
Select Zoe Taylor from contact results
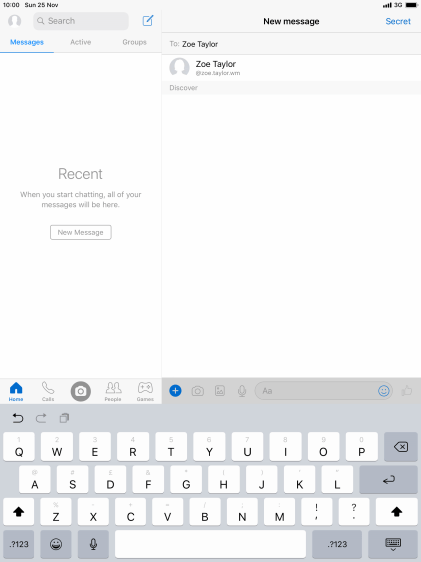point(291,67)
